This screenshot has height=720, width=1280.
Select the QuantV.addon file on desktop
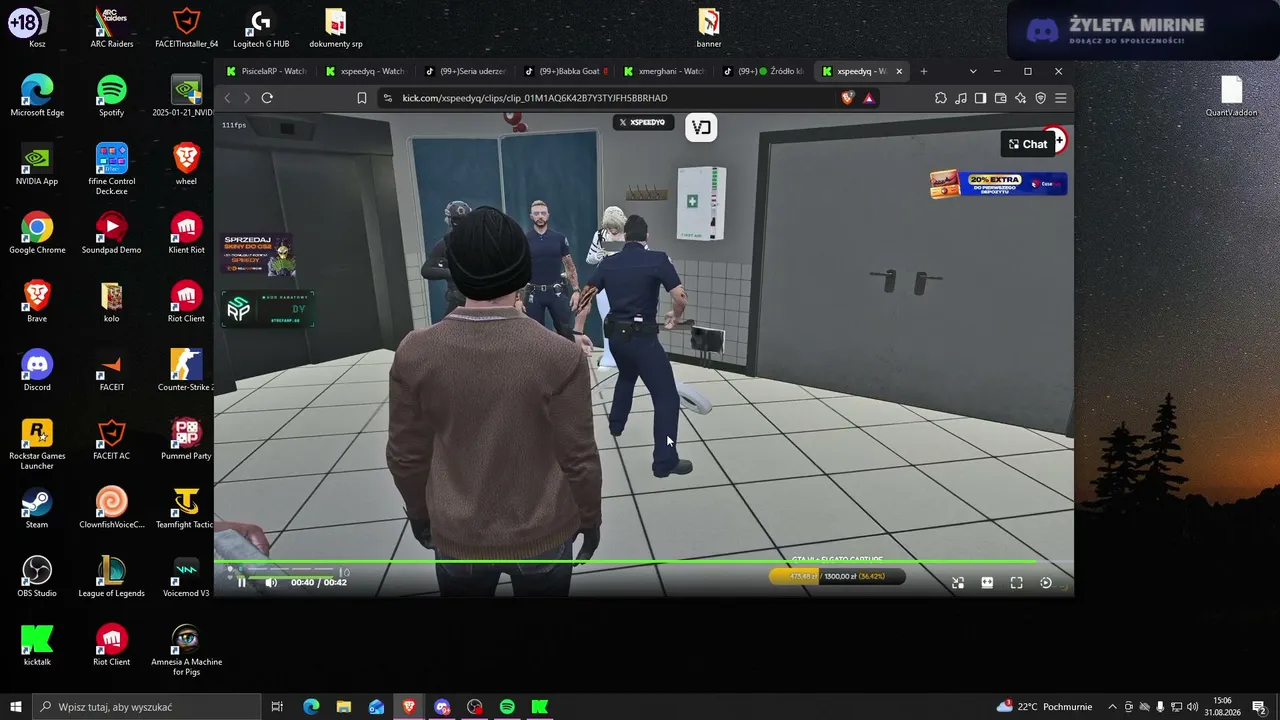[1231, 96]
